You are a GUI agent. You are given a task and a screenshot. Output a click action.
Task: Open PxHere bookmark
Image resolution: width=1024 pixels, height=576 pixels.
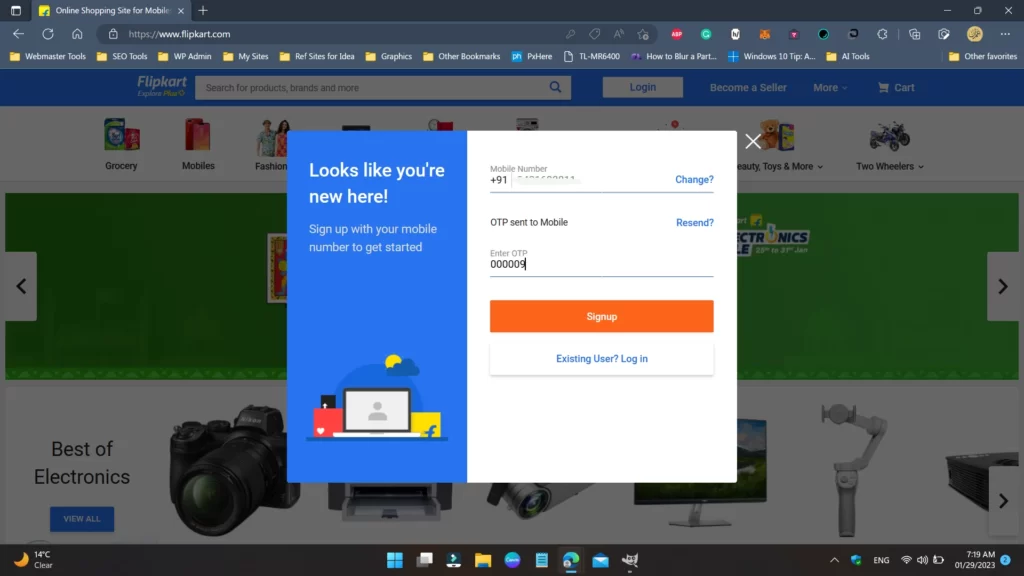pyautogui.click(x=532, y=56)
